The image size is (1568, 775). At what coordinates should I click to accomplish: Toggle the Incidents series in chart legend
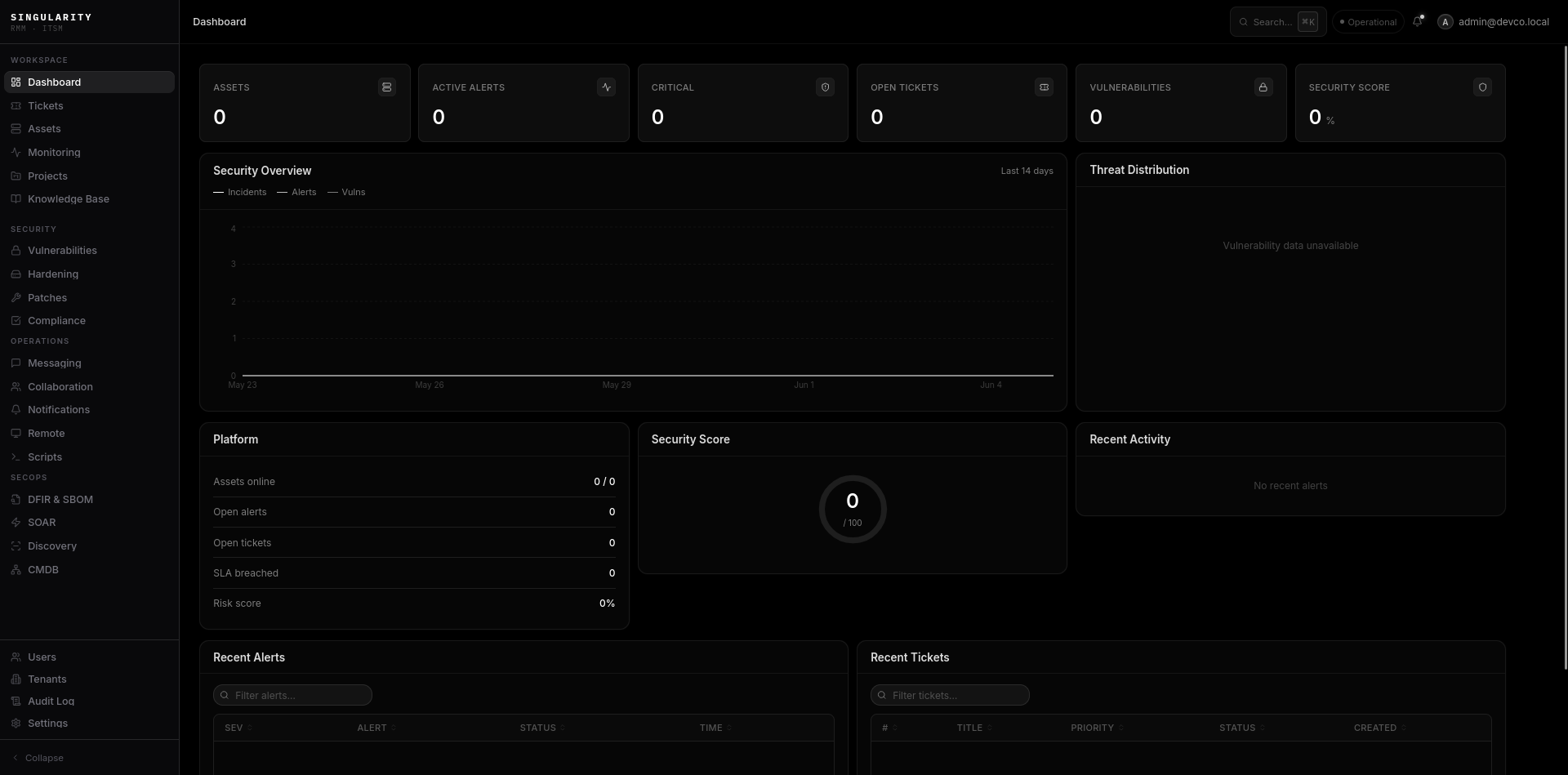pyautogui.click(x=240, y=193)
